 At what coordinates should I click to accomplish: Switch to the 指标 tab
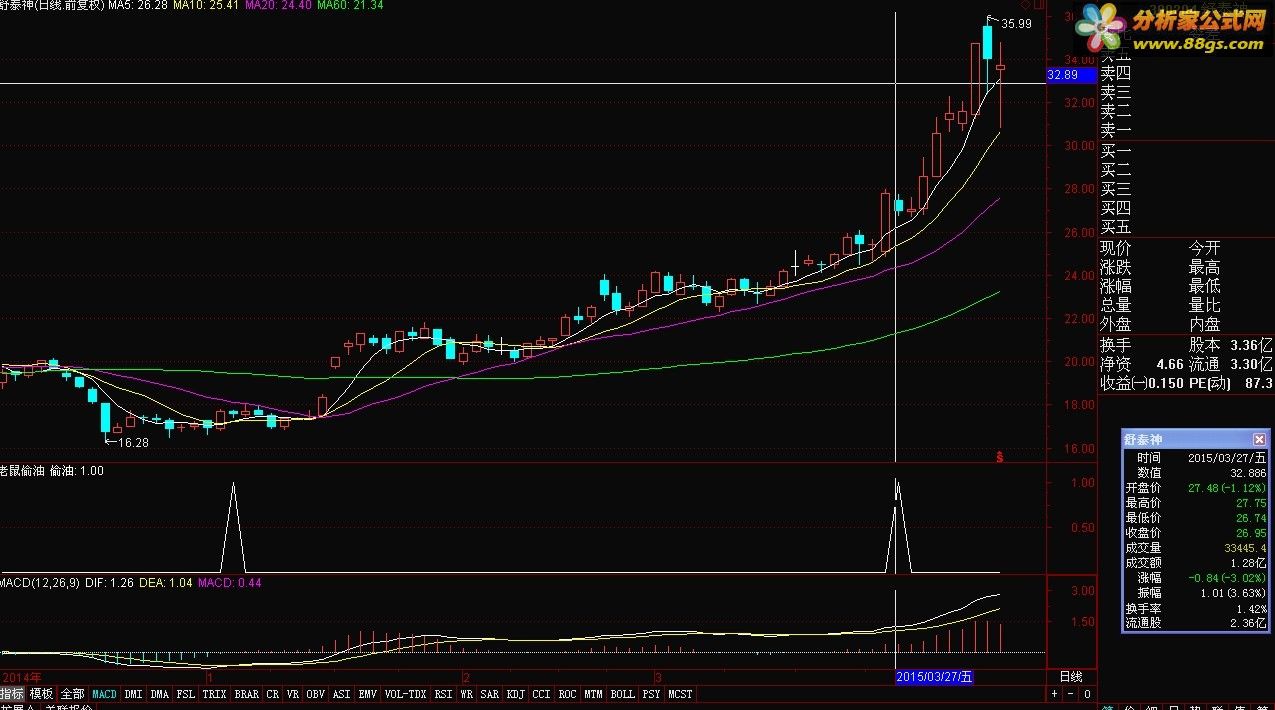12,693
